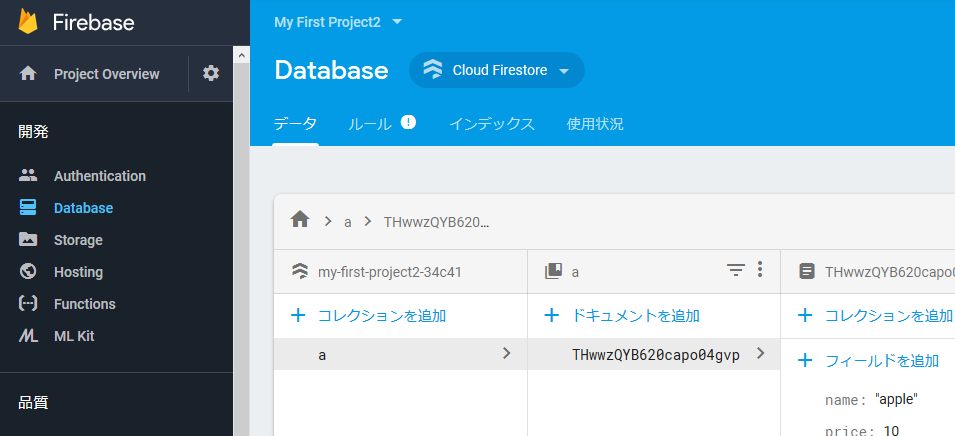Click the Cloud Firestore logo icon

tap(433, 70)
